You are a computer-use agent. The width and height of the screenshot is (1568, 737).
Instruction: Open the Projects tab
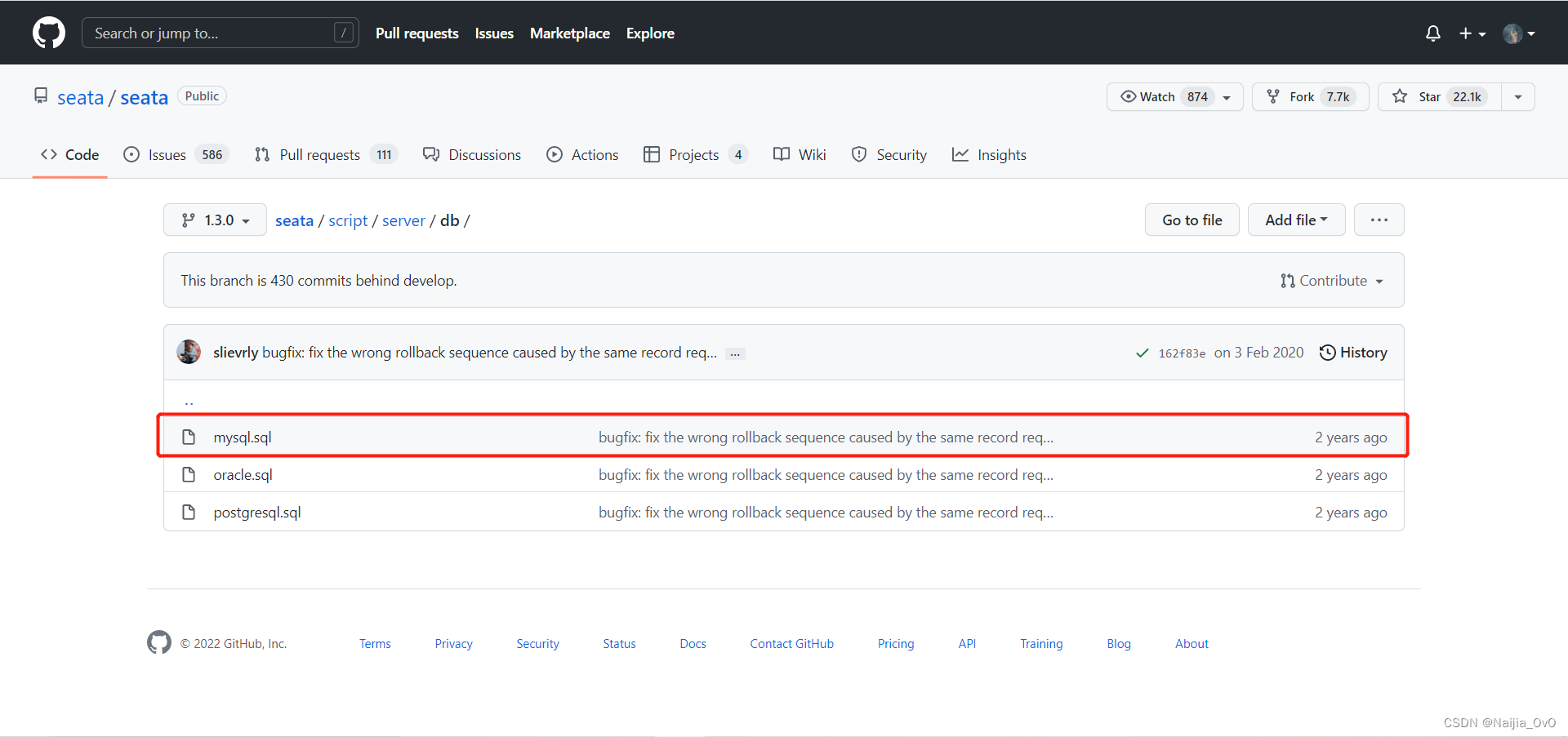(x=695, y=154)
